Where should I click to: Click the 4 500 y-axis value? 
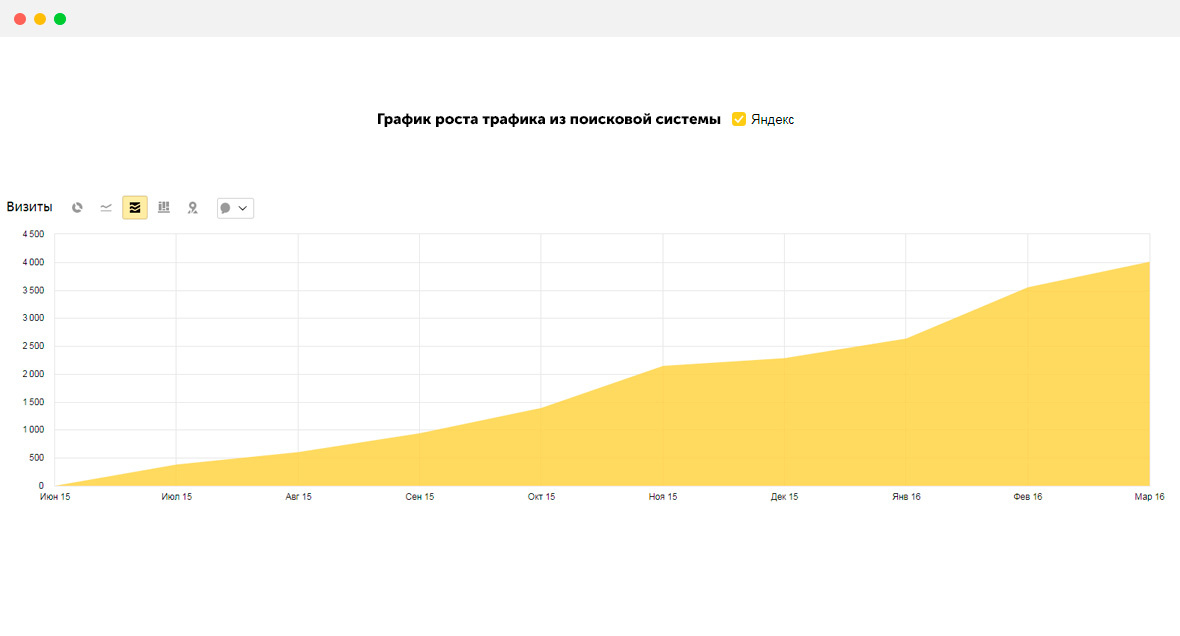tap(33, 234)
